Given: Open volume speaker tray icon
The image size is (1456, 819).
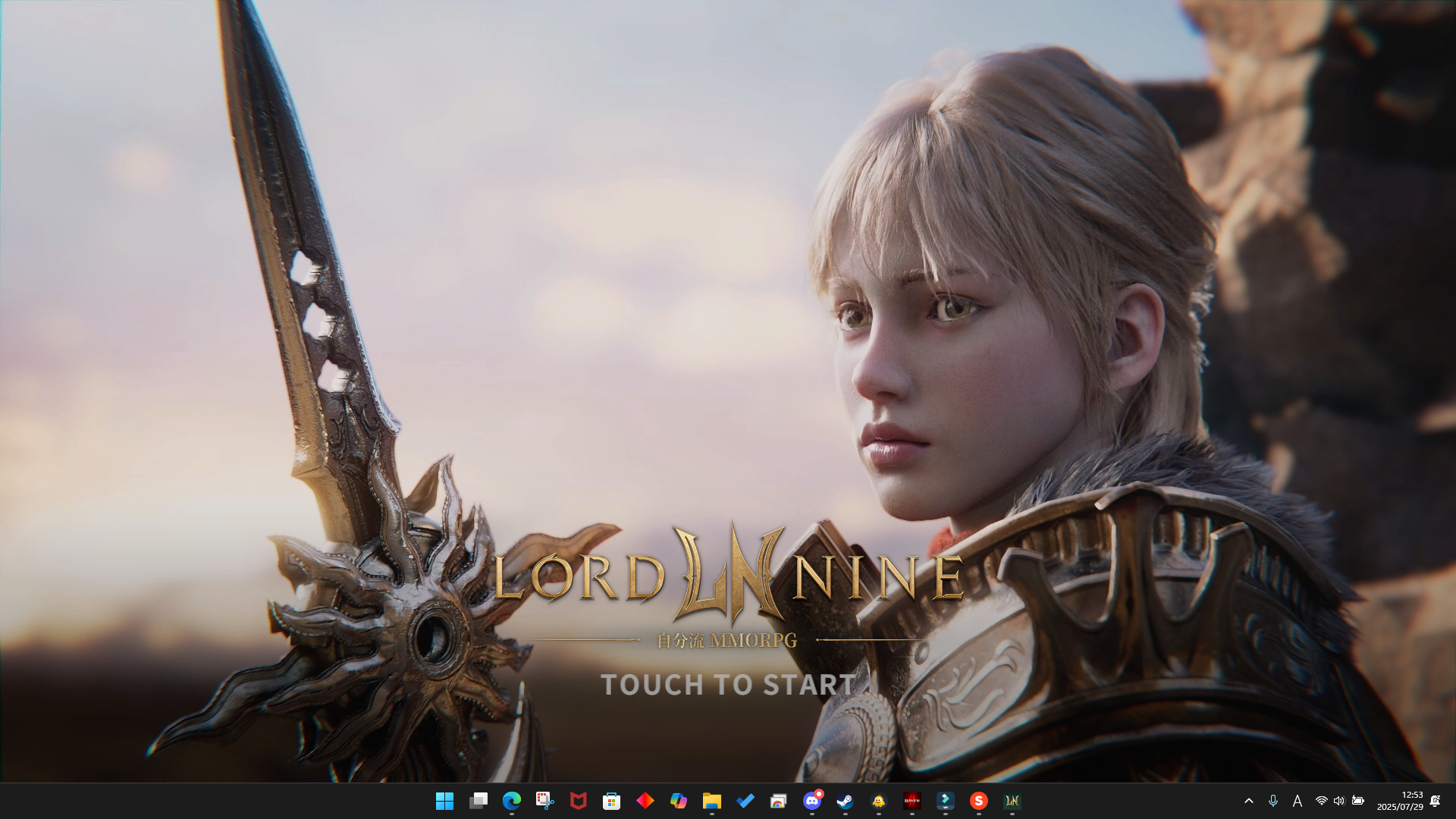Looking at the screenshot, I should tap(1339, 801).
